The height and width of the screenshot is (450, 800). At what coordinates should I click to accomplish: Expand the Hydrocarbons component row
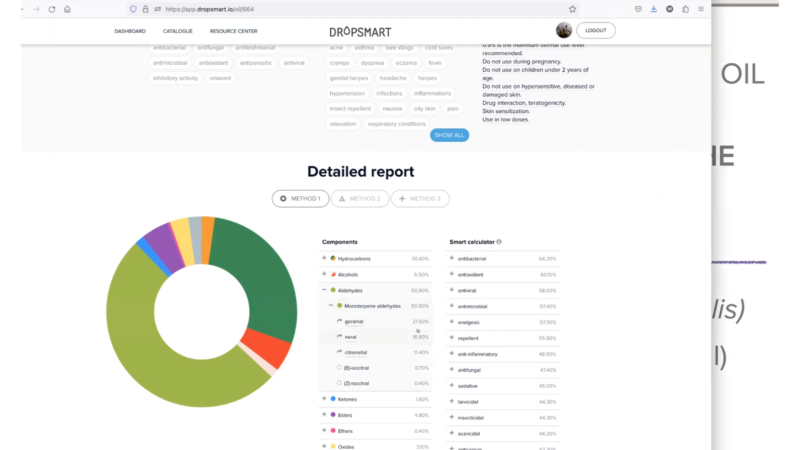[324, 258]
